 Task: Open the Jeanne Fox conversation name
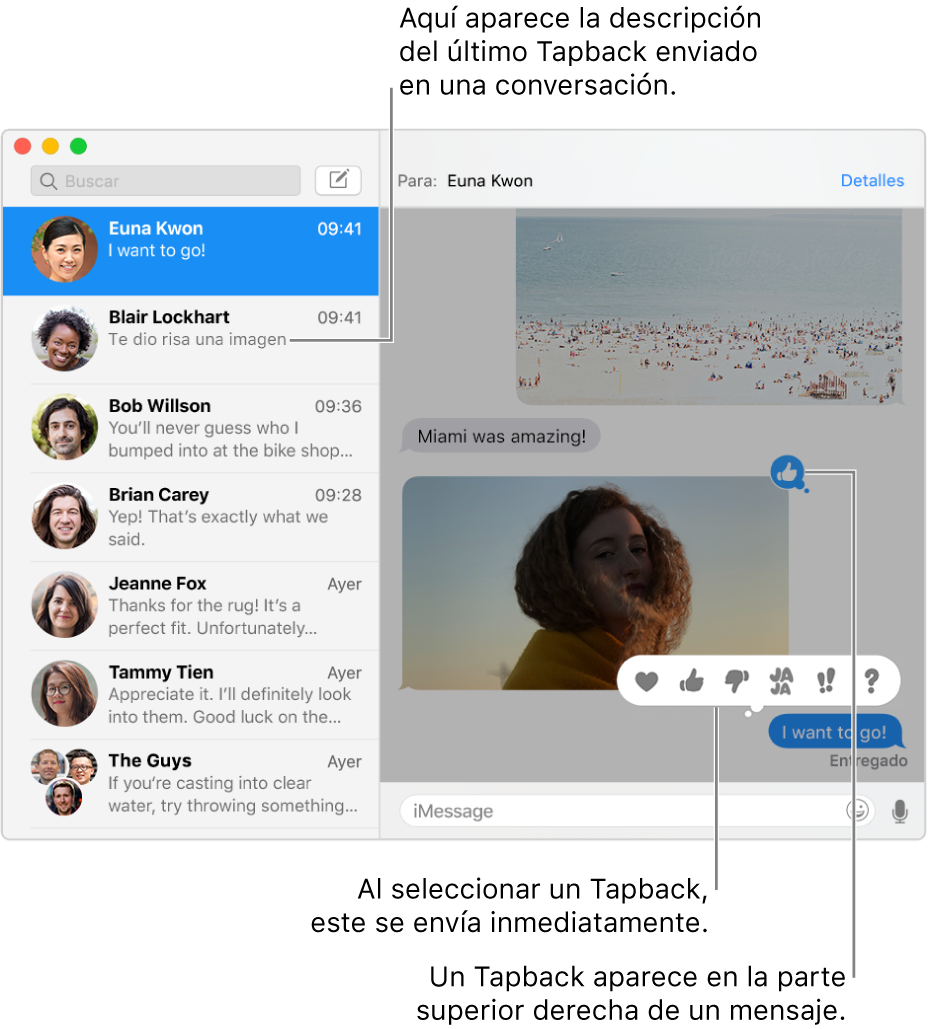[x=157, y=583]
